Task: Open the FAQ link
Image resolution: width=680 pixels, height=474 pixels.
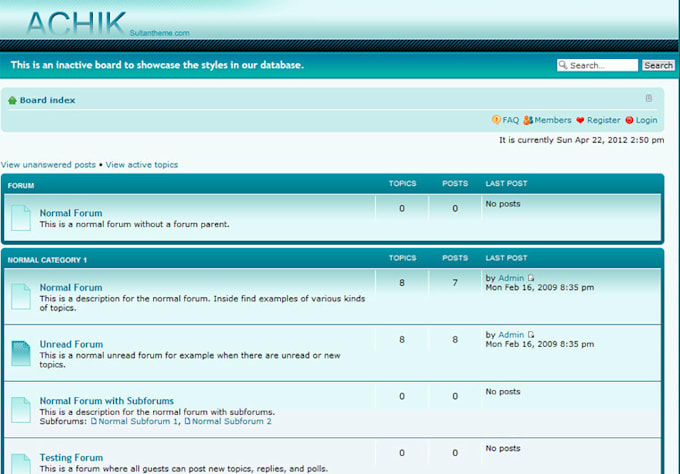Action: tap(510, 120)
